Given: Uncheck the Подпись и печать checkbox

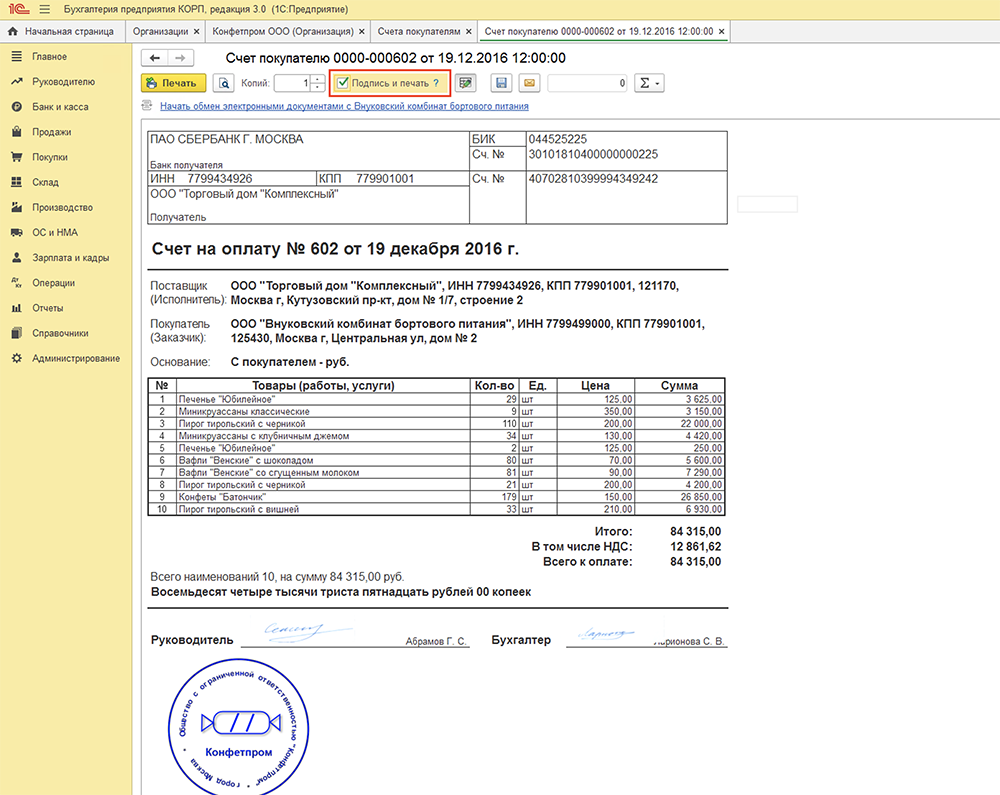Looking at the screenshot, I should 342,83.
